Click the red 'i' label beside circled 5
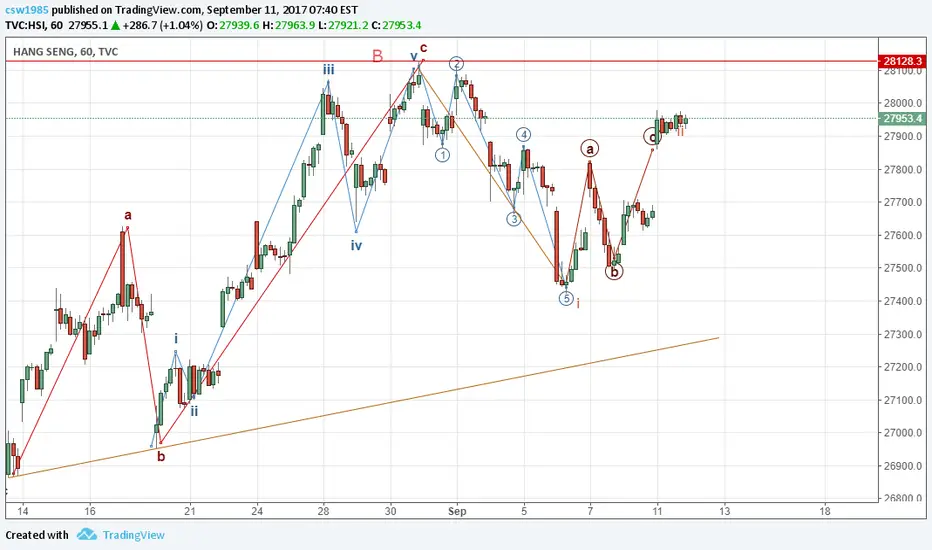 click(578, 303)
